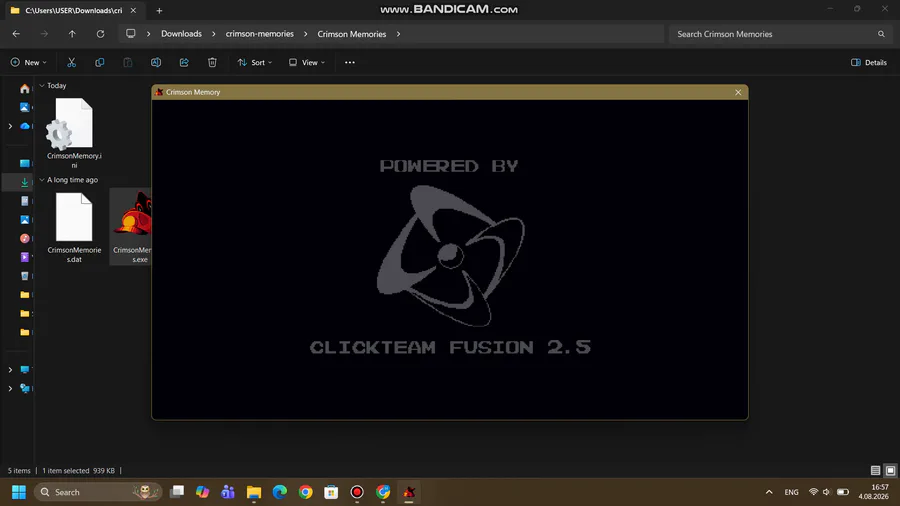Click the Share icon in toolbar
900x506 pixels.
pyautogui.click(x=184, y=63)
